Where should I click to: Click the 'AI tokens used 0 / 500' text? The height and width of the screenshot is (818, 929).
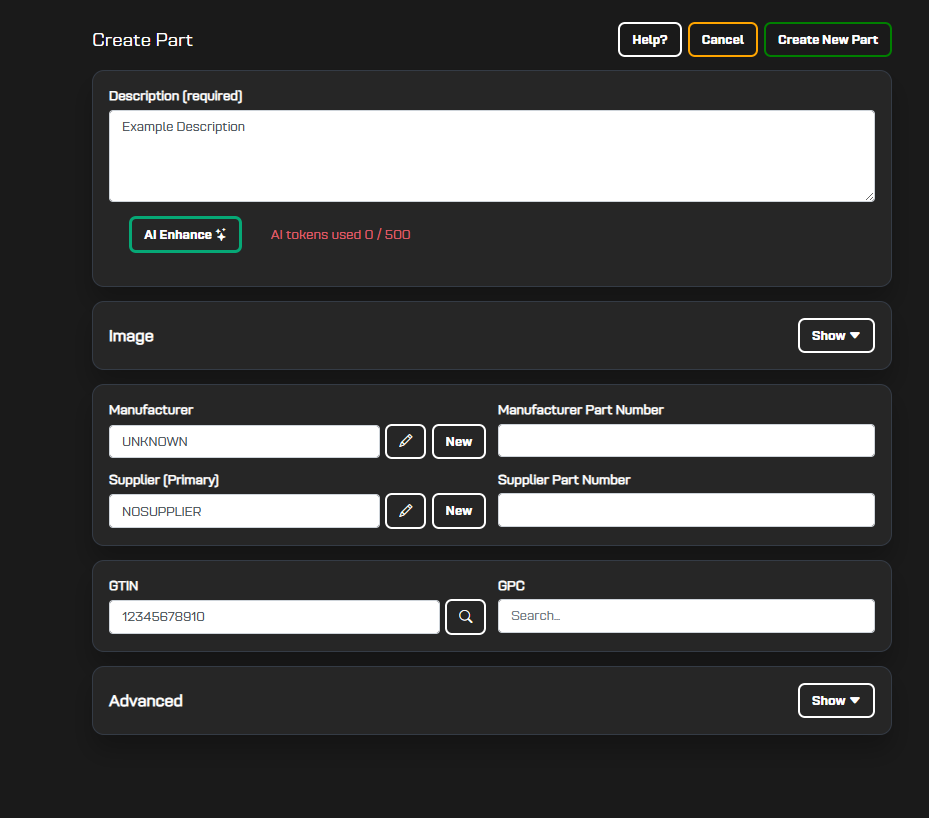point(341,235)
